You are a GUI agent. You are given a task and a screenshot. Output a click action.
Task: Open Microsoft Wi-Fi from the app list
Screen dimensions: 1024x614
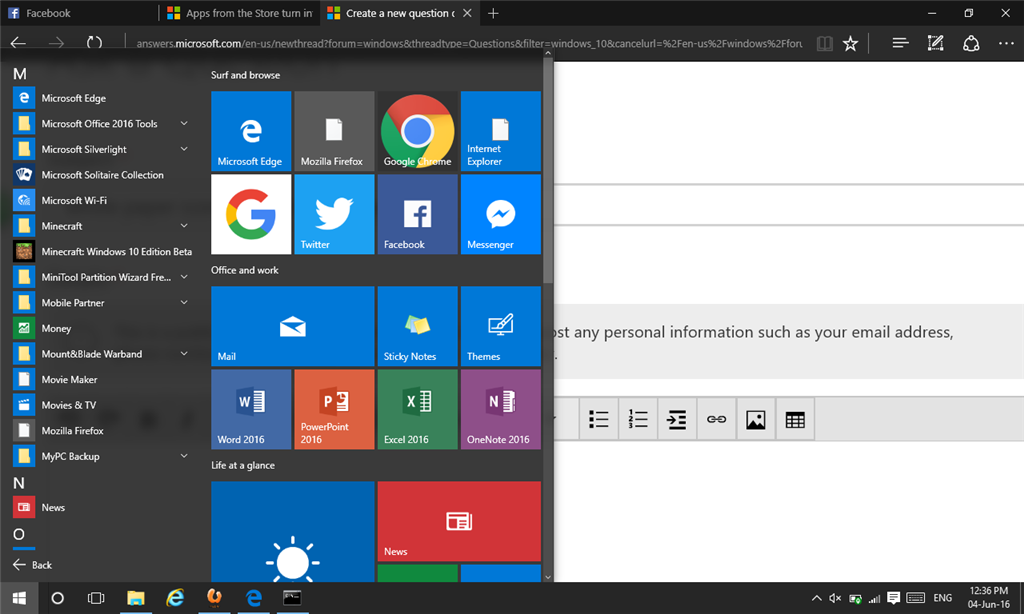click(x=102, y=200)
